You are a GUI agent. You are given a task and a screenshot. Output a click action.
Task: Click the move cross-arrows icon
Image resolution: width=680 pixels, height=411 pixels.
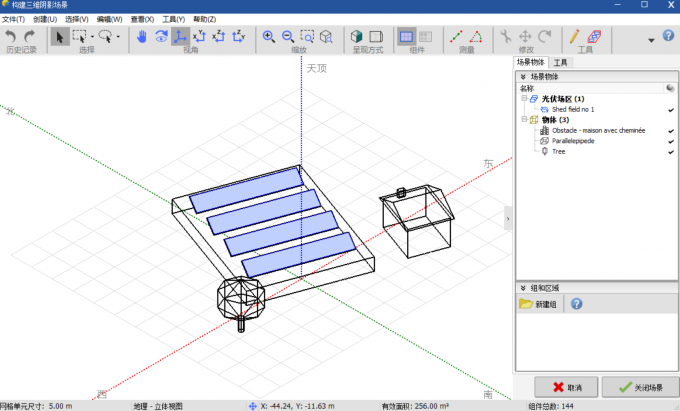[x=526, y=37]
